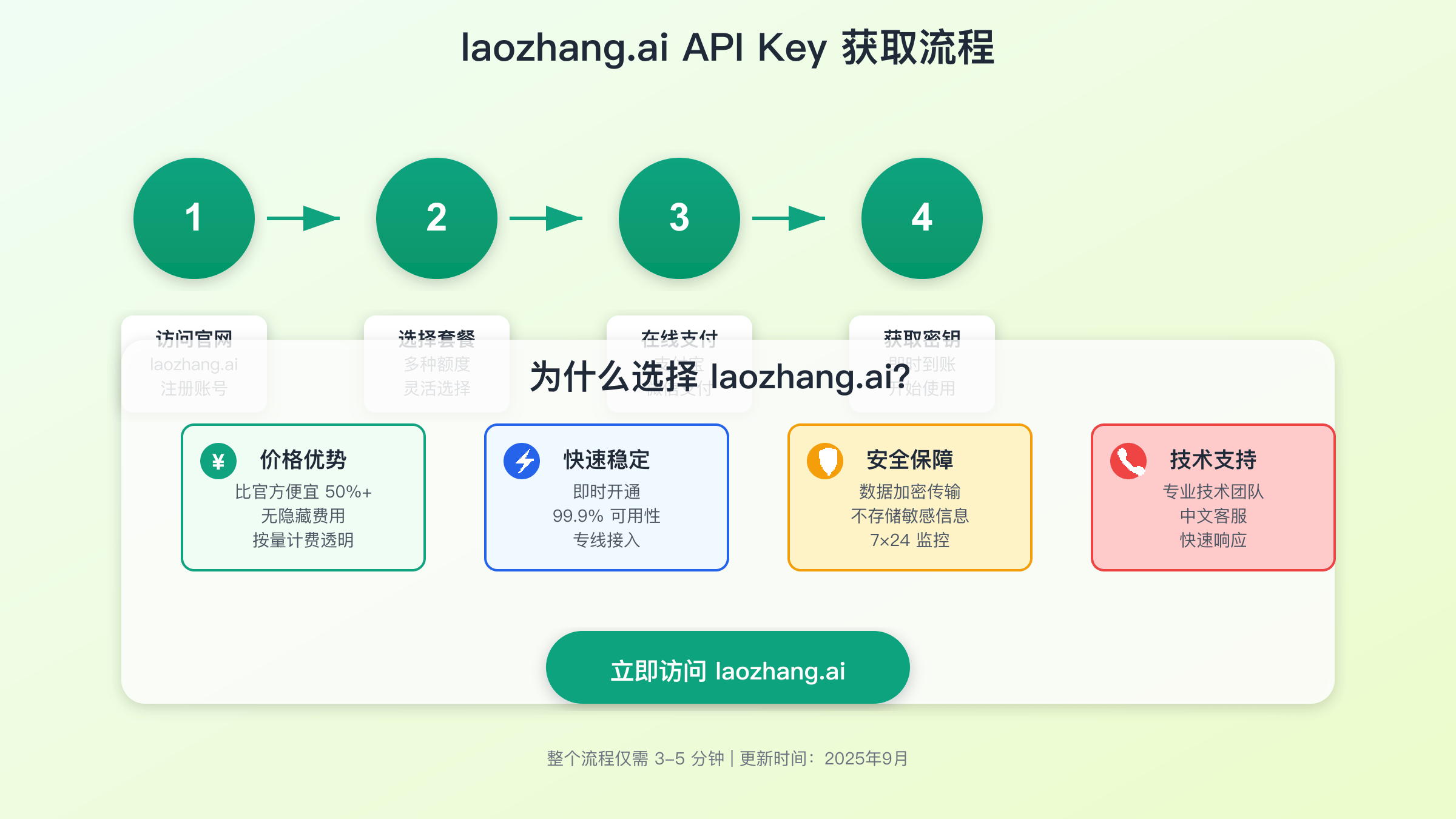
Task: Click the lightning bolt icon in 快速稳定 card
Action: (522, 461)
